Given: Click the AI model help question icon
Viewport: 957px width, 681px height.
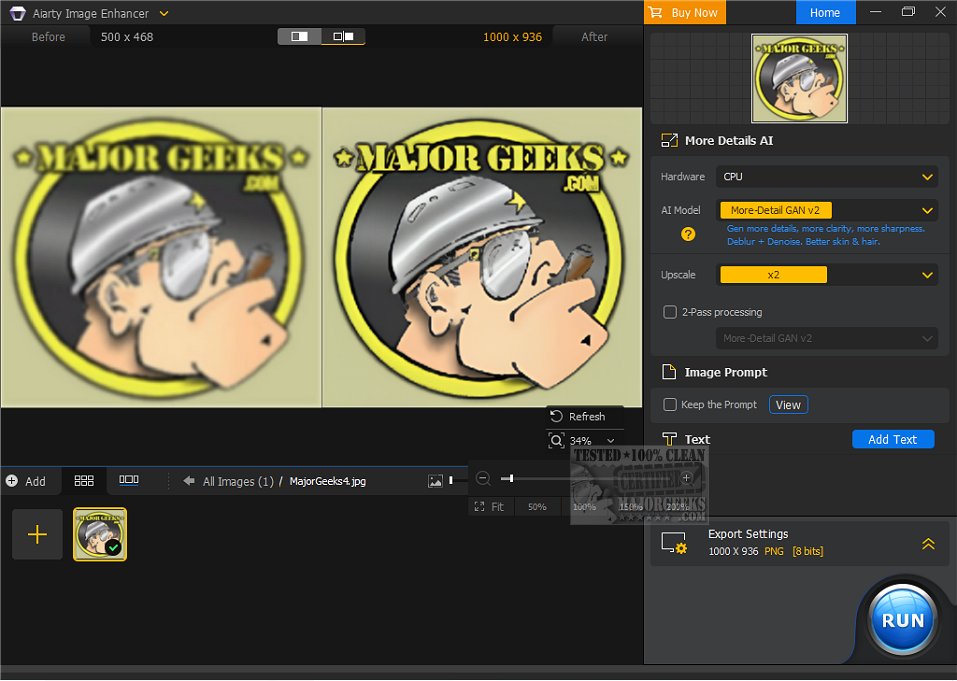Looking at the screenshot, I should [688, 234].
